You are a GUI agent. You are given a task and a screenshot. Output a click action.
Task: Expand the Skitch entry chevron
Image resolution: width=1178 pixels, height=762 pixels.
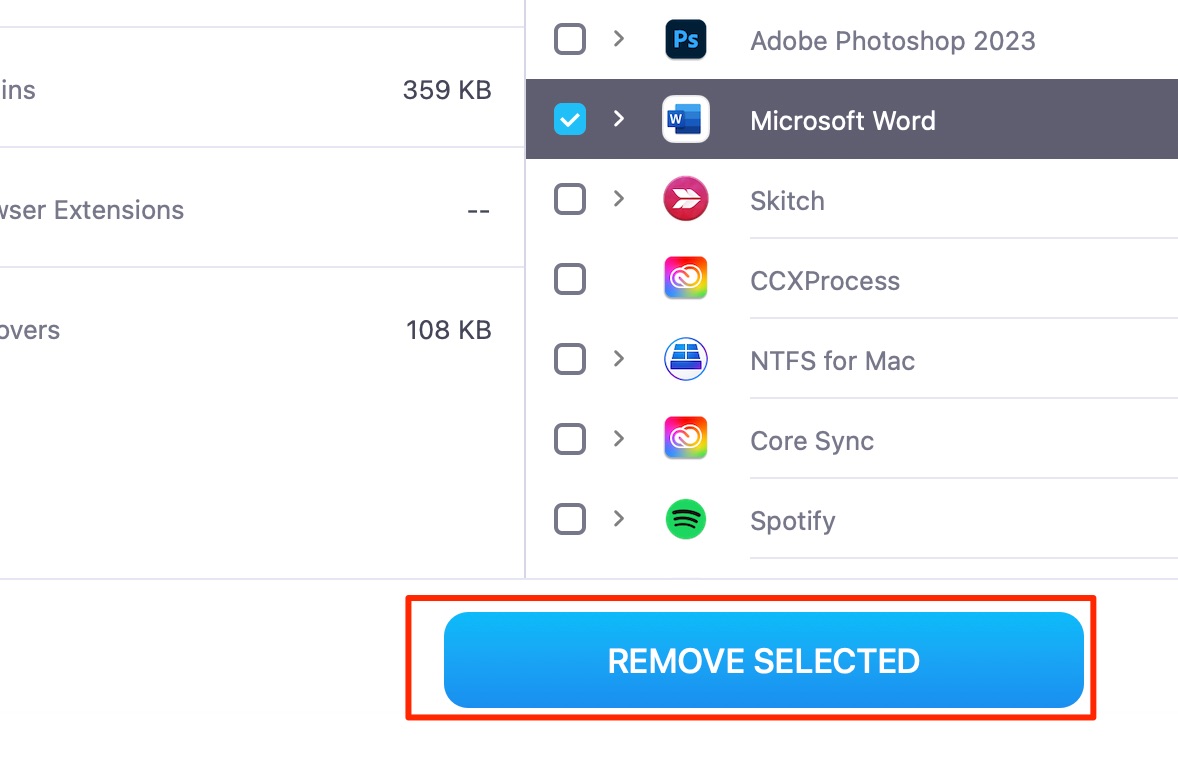[618, 199]
